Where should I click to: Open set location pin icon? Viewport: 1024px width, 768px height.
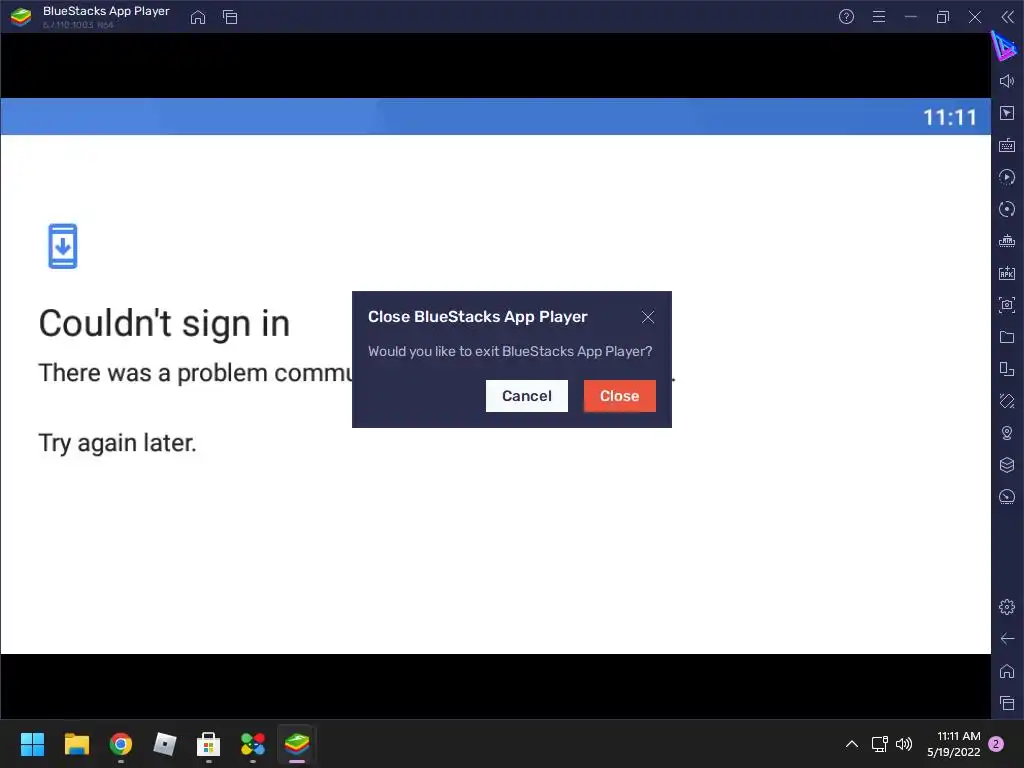(1007, 433)
